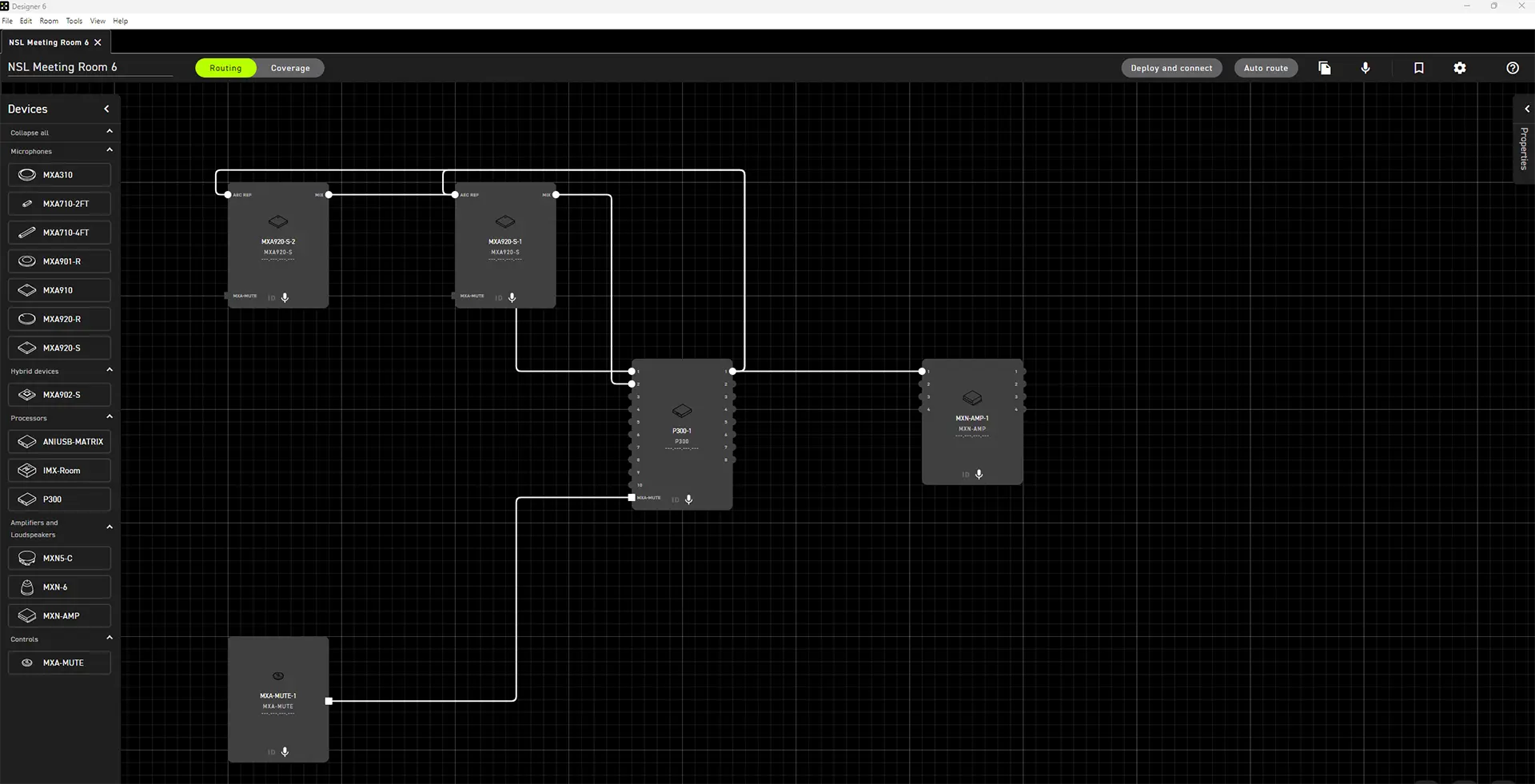
Task: Collapse the Microphones section
Action: [x=110, y=150]
